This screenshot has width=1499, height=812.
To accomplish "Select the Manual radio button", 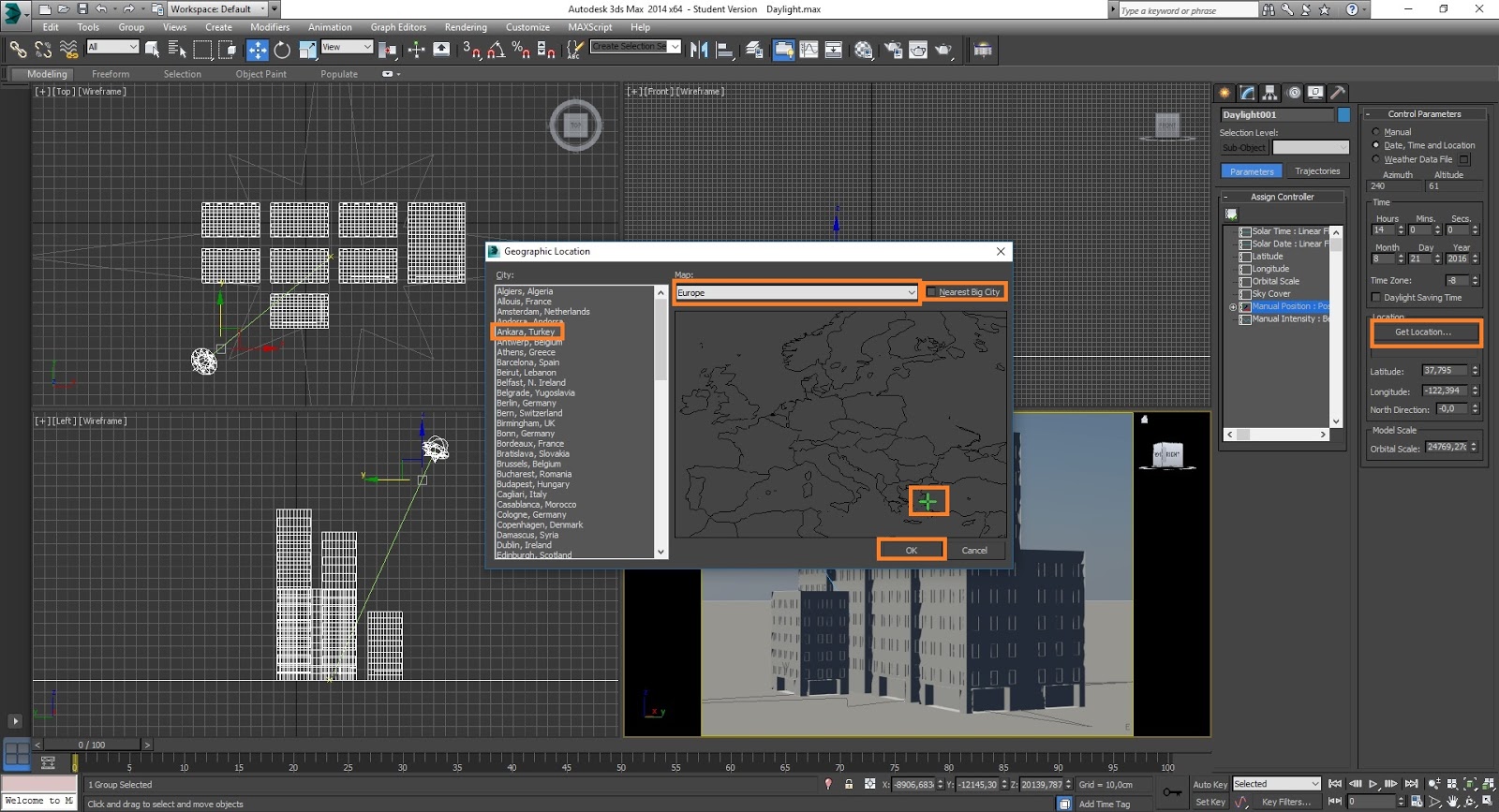I will (1376, 132).
